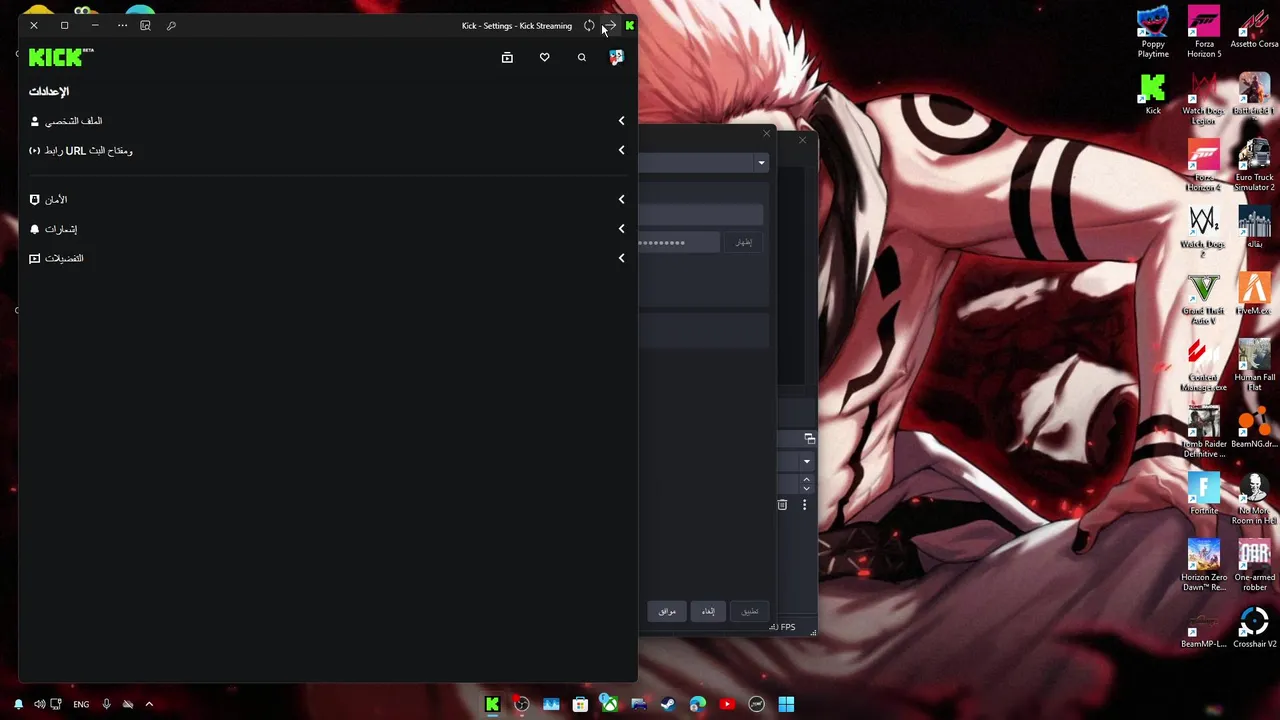Viewport: 1280px width, 720px height.
Task: Click the trash delete icon in OBS window
Action: click(x=782, y=505)
